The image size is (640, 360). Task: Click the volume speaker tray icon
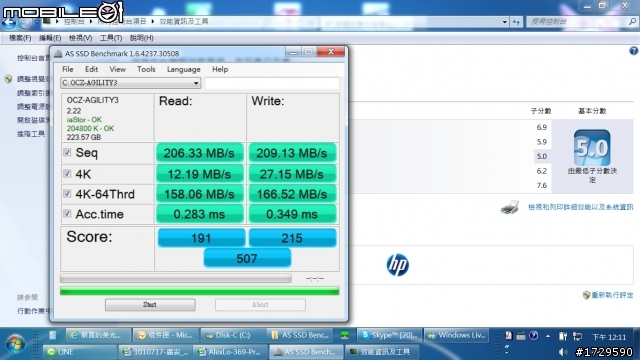coord(563,352)
